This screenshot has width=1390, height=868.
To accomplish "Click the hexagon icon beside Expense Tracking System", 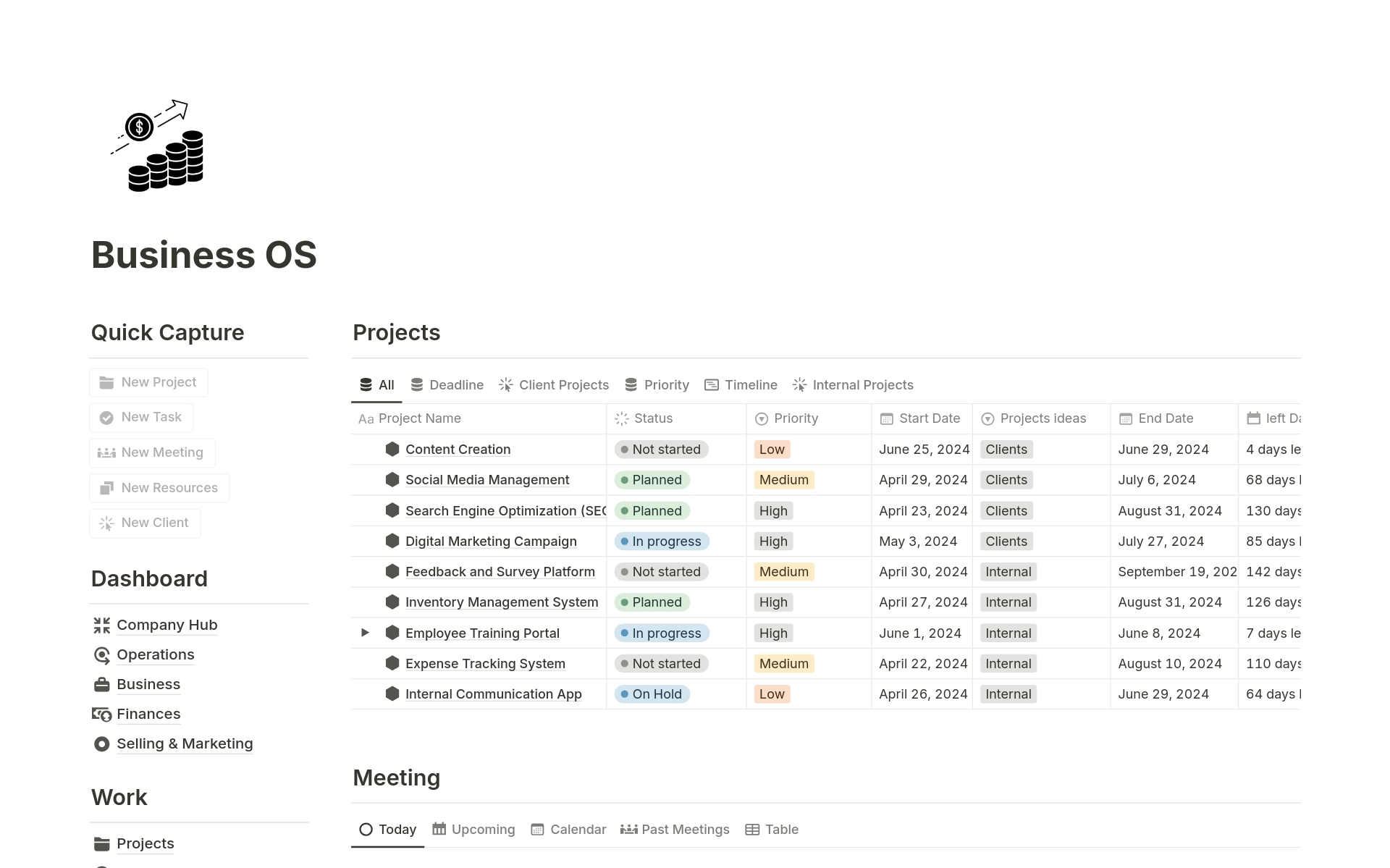I will [392, 663].
